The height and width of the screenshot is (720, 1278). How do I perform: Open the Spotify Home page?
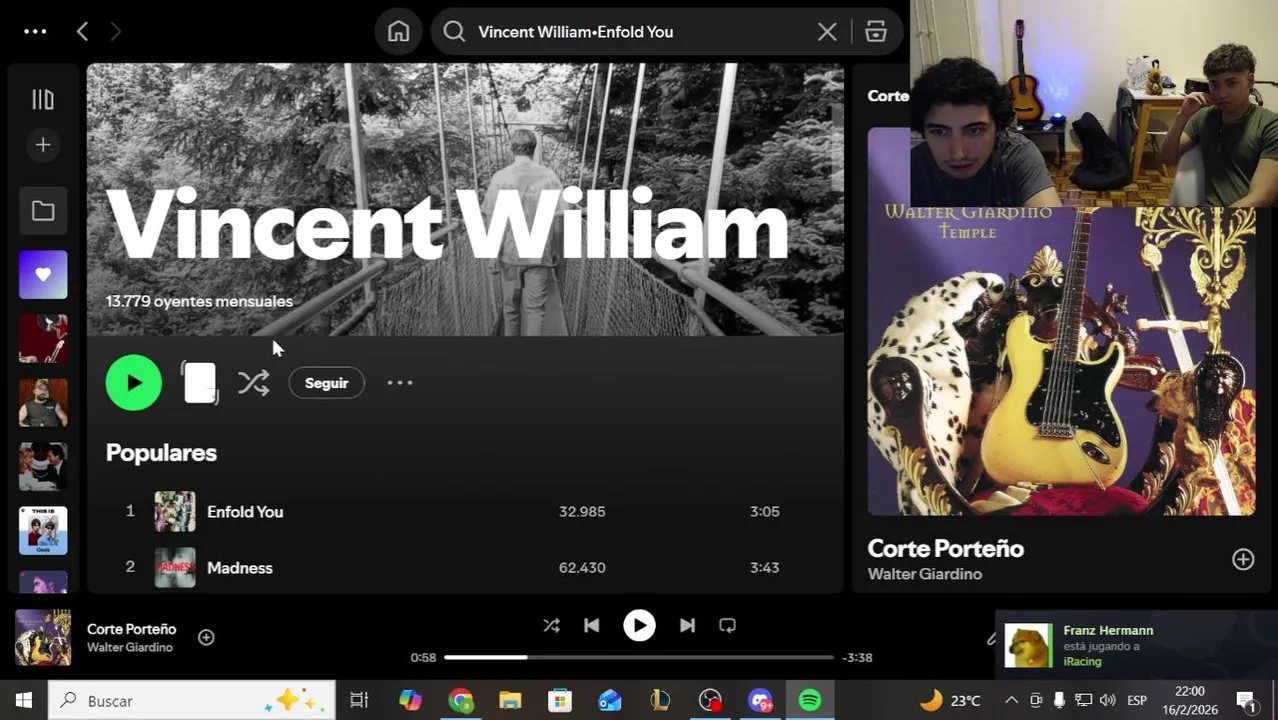tap(399, 32)
